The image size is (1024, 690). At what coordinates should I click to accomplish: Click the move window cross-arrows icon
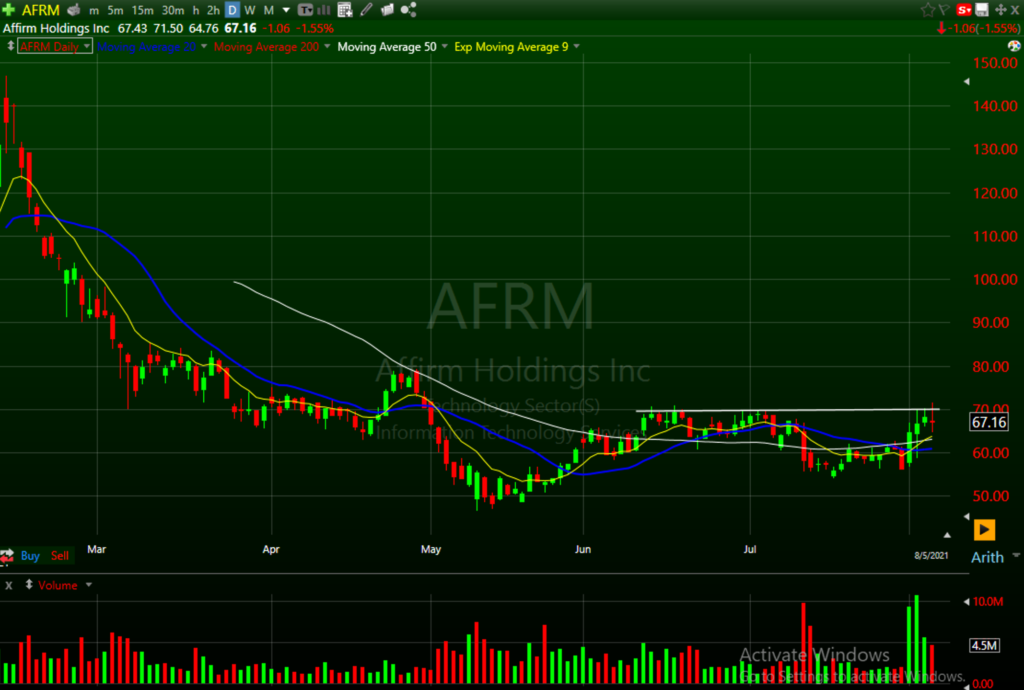pos(1000,10)
